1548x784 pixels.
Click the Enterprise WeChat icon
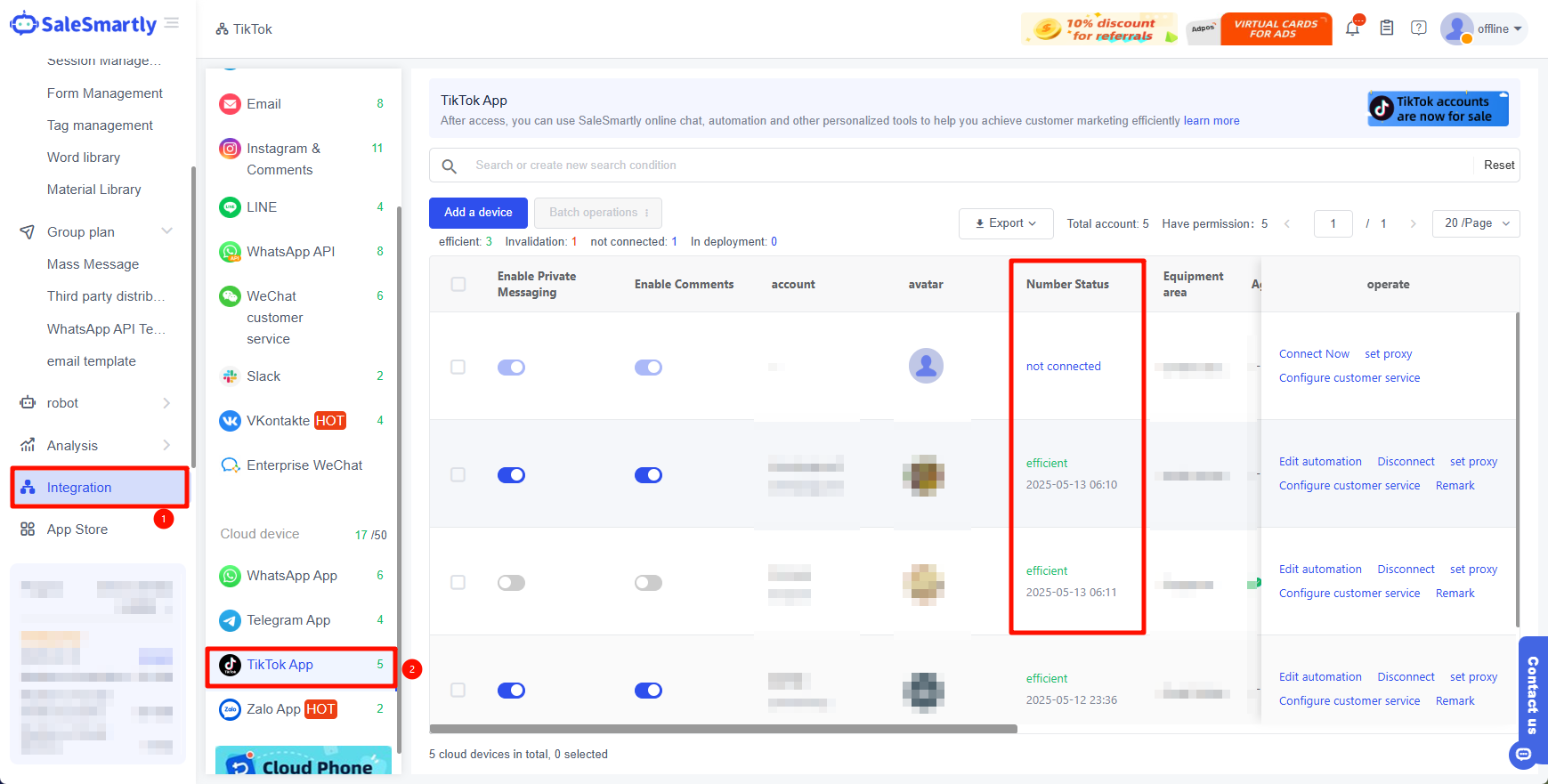(231, 465)
